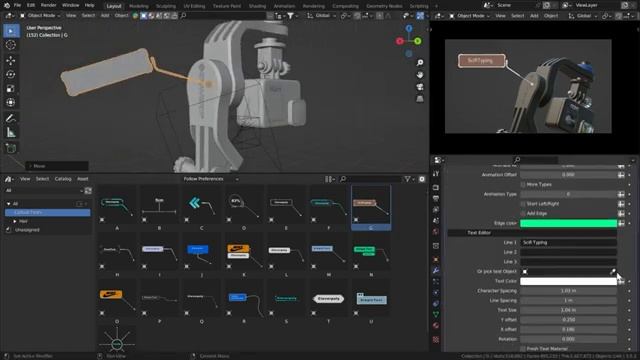Switch to the Modeling workspace tab
Image resolution: width=640 pixels, height=360 pixels.
click(139, 6)
